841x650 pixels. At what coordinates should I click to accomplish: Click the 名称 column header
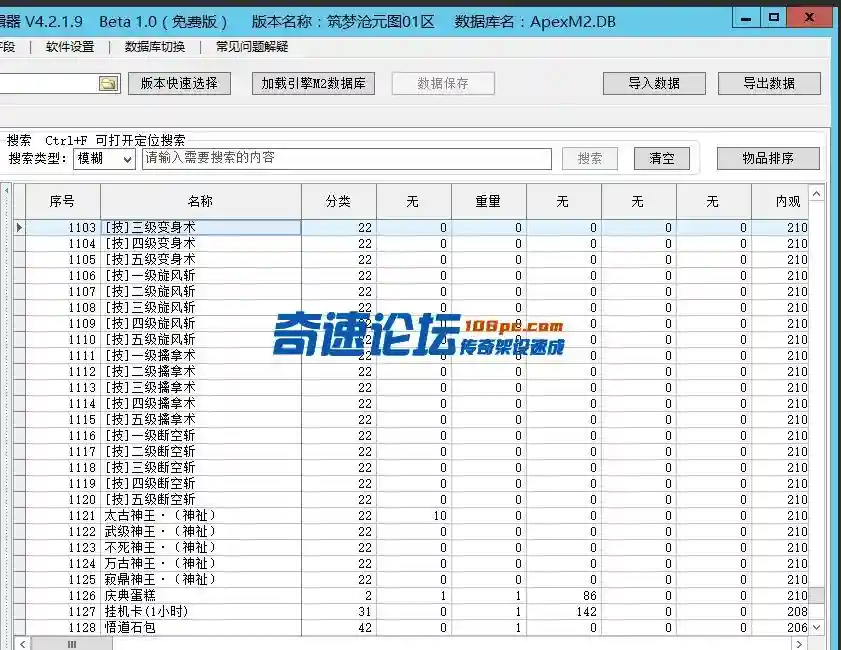(x=201, y=201)
